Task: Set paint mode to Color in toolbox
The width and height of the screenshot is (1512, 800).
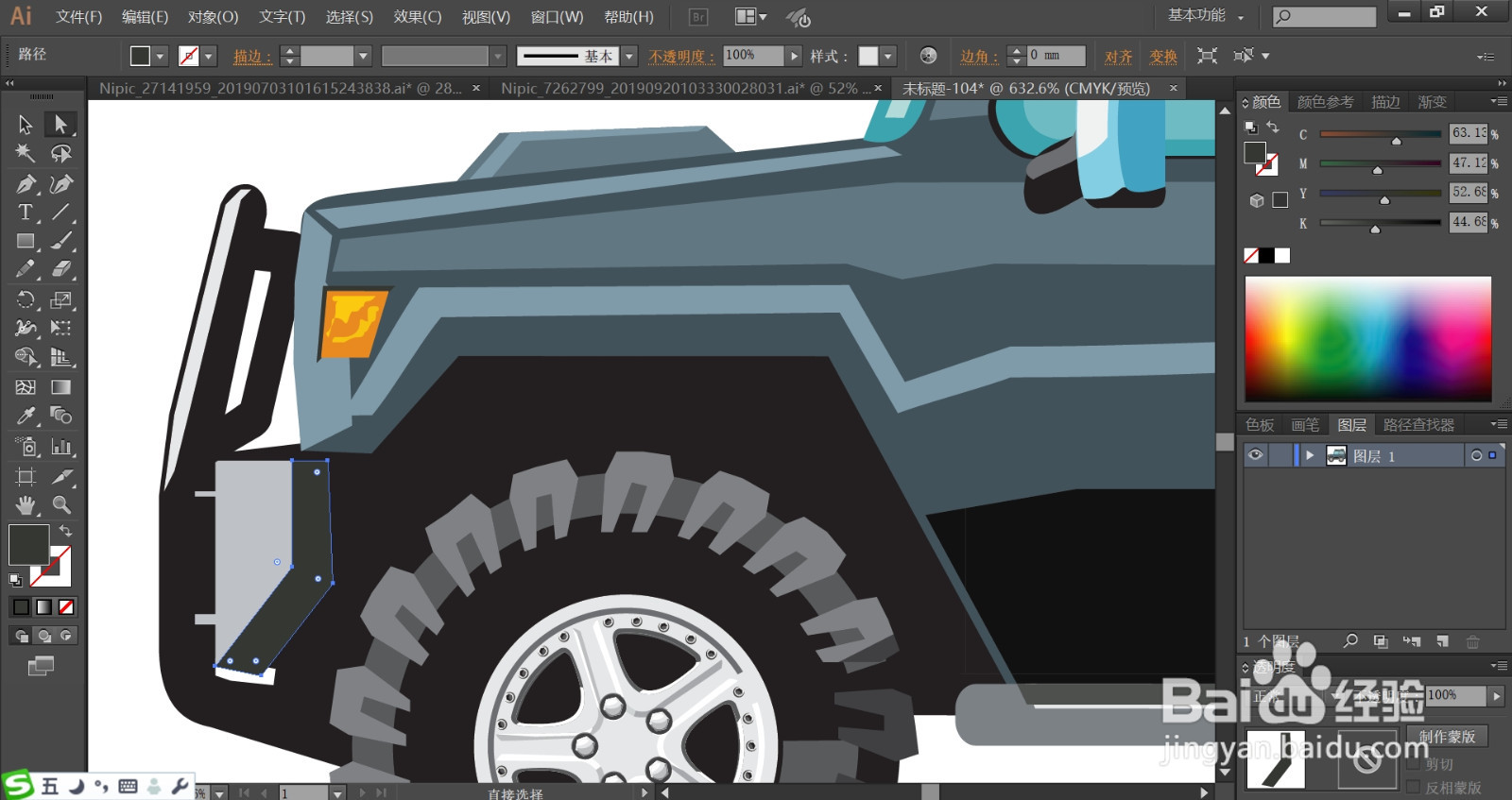Action: (x=21, y=606)
